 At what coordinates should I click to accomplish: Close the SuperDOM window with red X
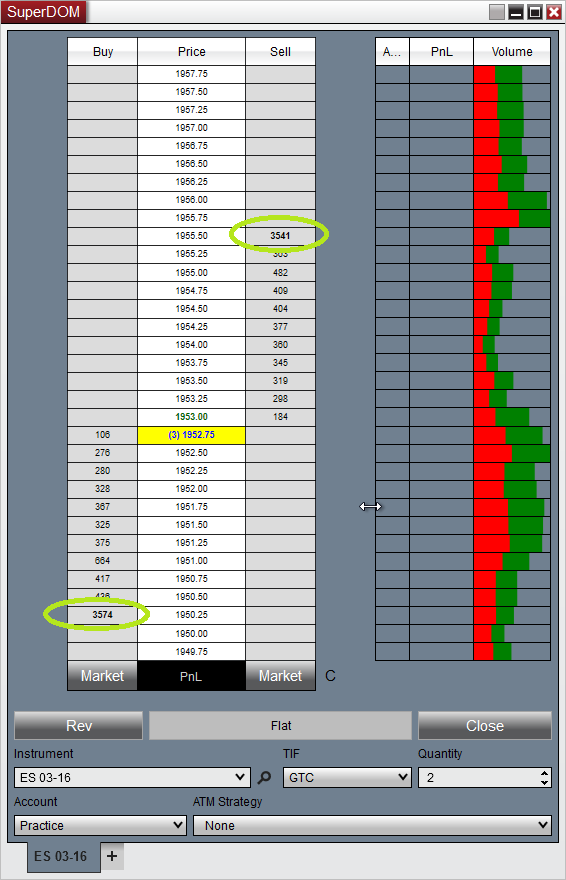click(x=554, y=12)
